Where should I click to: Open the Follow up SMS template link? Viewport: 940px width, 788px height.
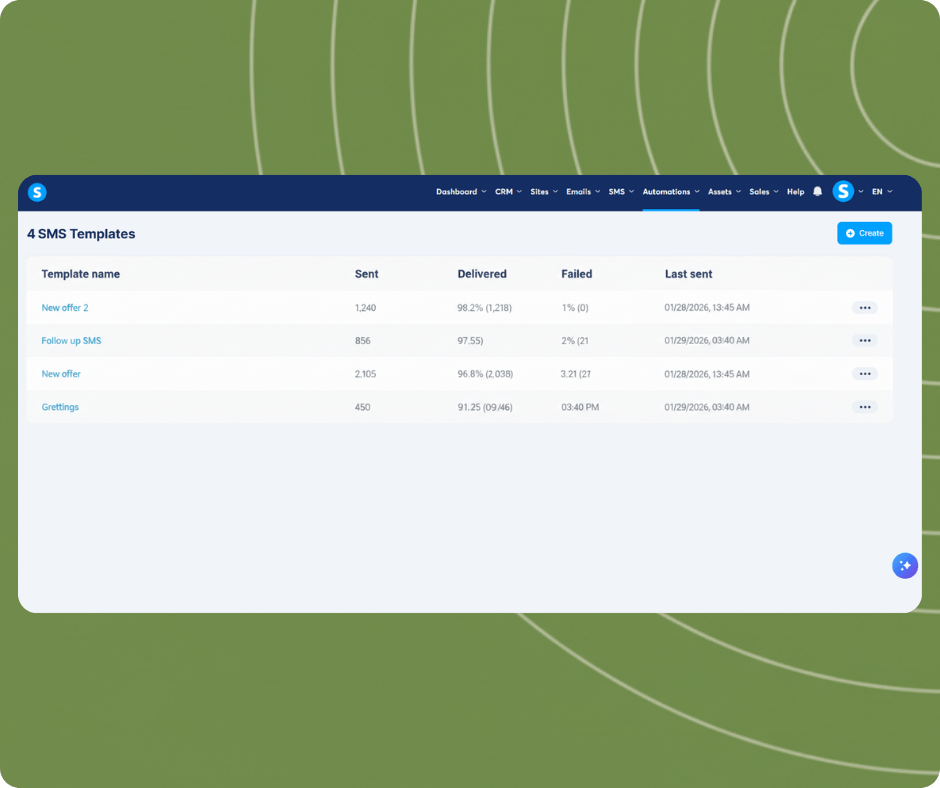[x=71, y=341]
